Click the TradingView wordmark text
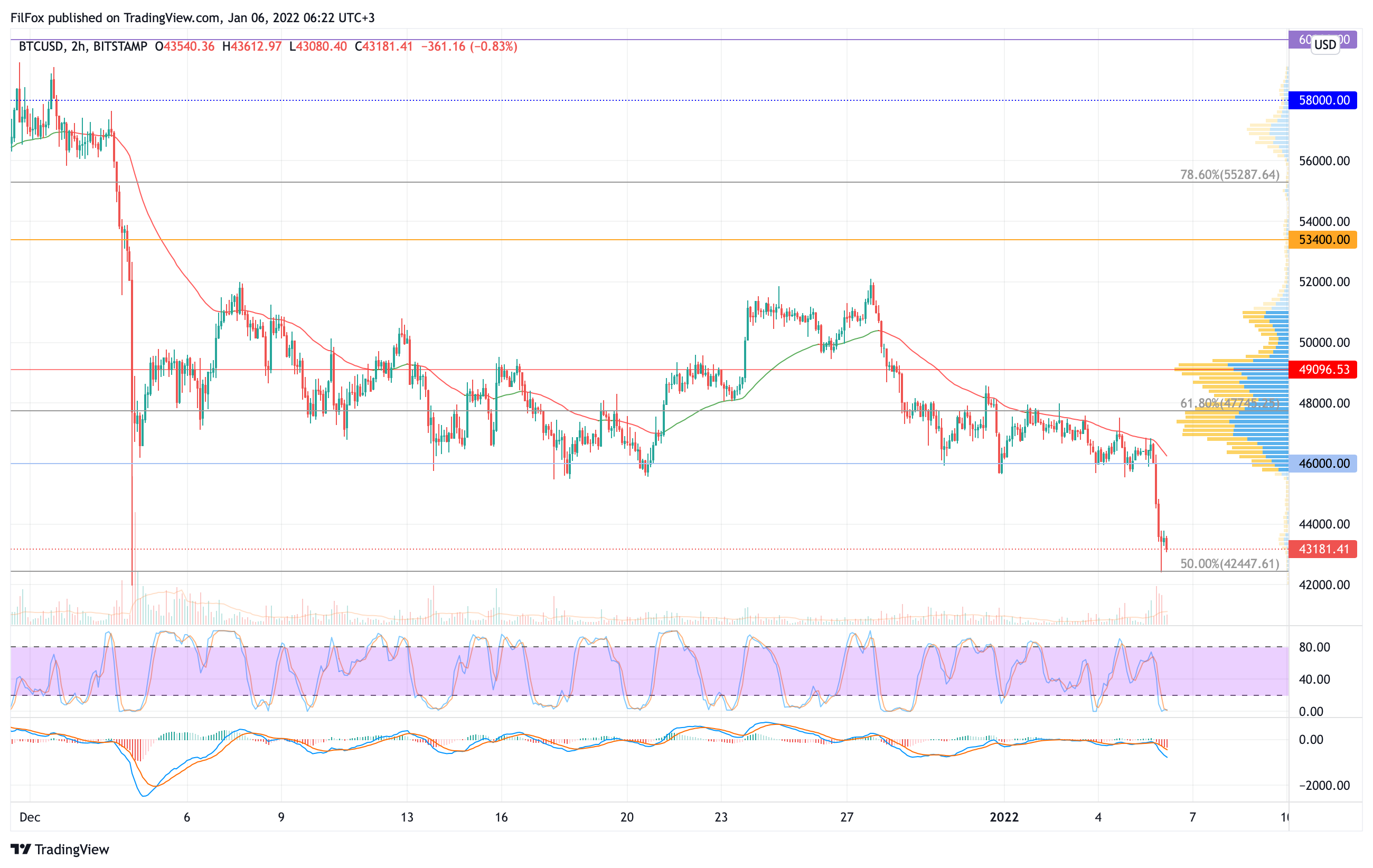Image resolution: width=1373 pixels, height=868 pixels. tap(72, 849)
